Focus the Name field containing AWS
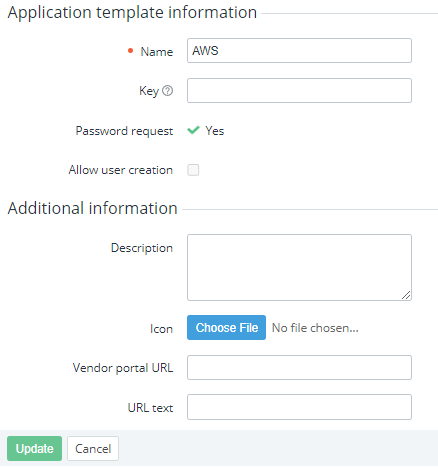 [x=299, y=51]
